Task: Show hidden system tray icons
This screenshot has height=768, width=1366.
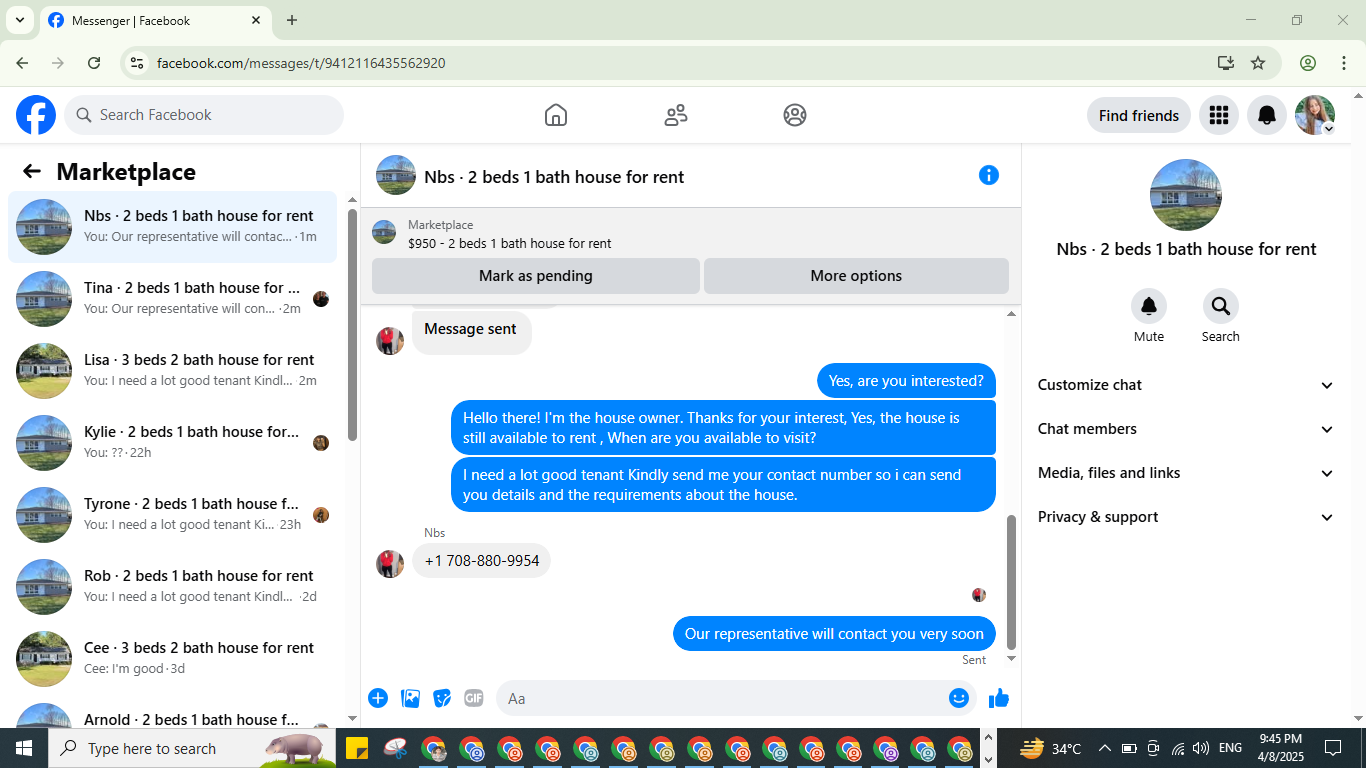Action: 1104,748
